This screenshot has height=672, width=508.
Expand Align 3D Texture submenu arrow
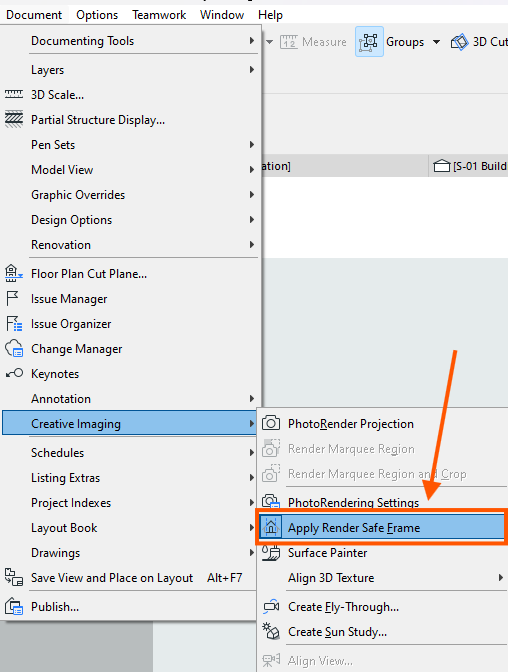[500, 578]
